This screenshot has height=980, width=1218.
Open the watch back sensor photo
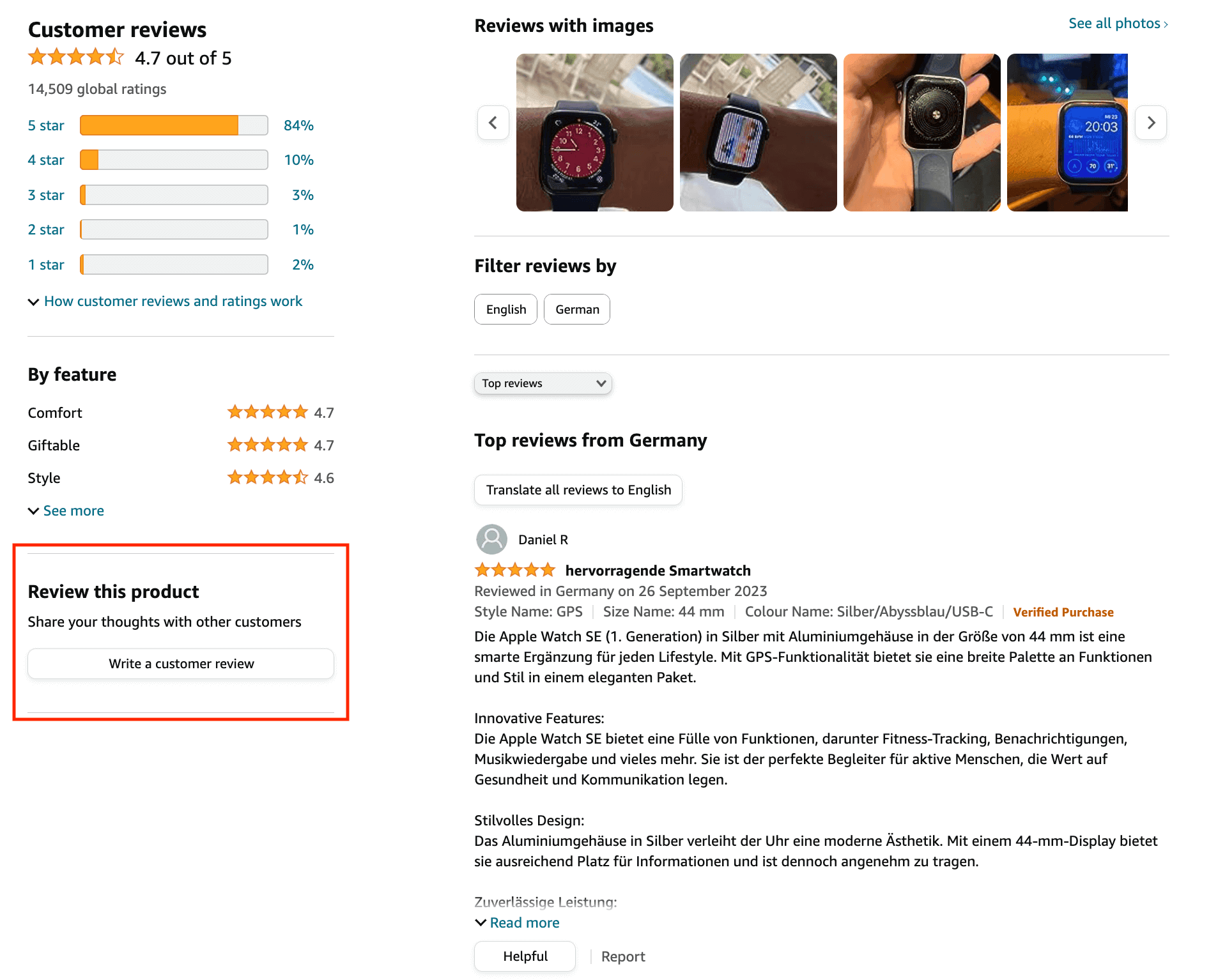coord(921,132)
